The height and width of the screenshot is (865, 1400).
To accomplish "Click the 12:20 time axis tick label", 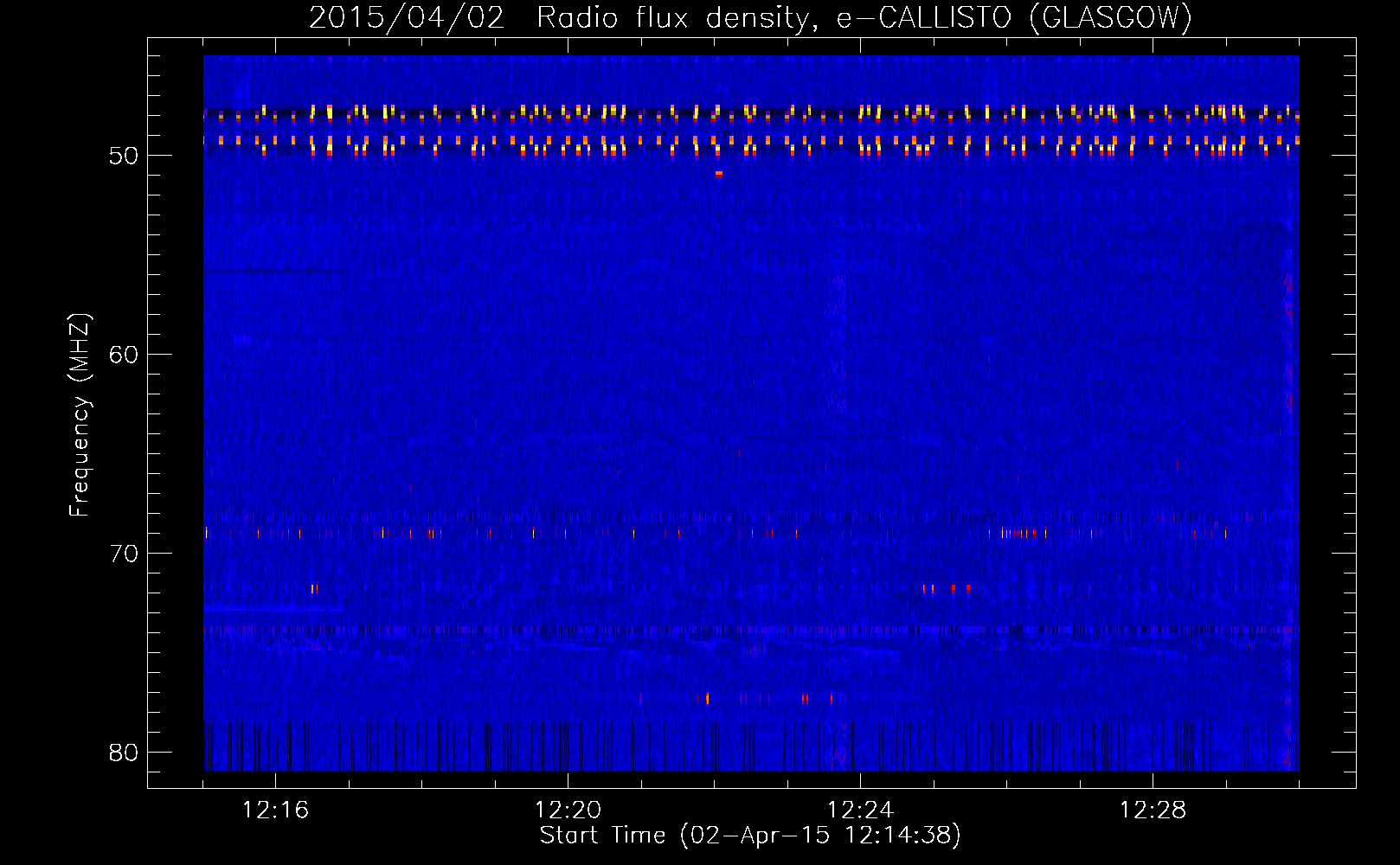I will tap(568, 811).
